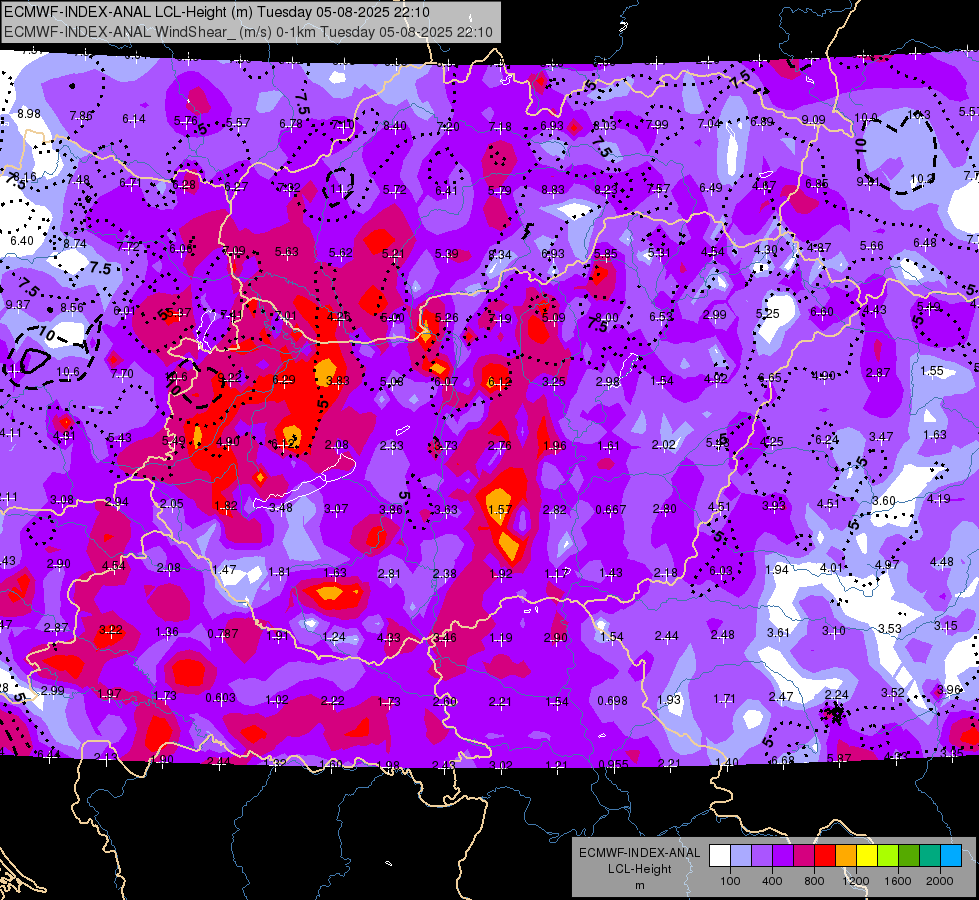The width and height of the screenshot is (979, 900).
Task: Click the legend tick label 800
Action: pyautogui.click(x=814, y=881)
